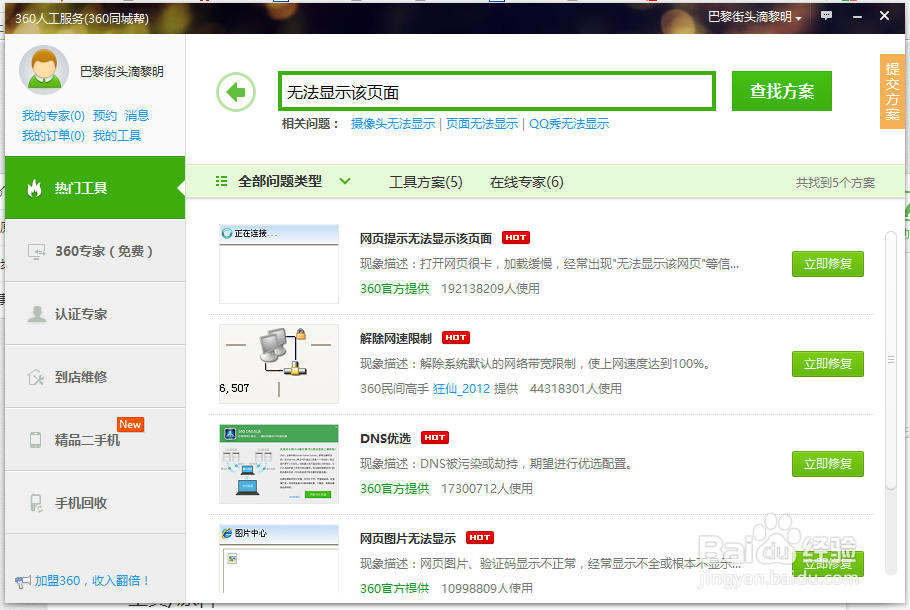Click 立即修复 for 解除网速限制
The width and height of the screenshot is (910, 610).
point(828,364)
